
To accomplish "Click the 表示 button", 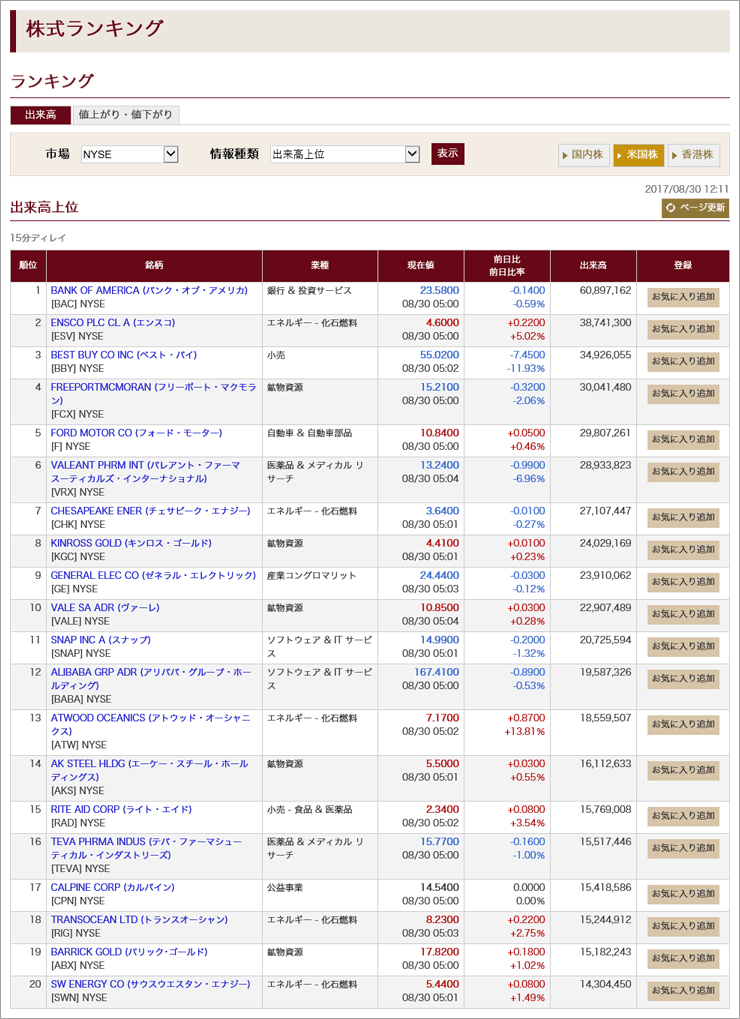I will [448, 154].
